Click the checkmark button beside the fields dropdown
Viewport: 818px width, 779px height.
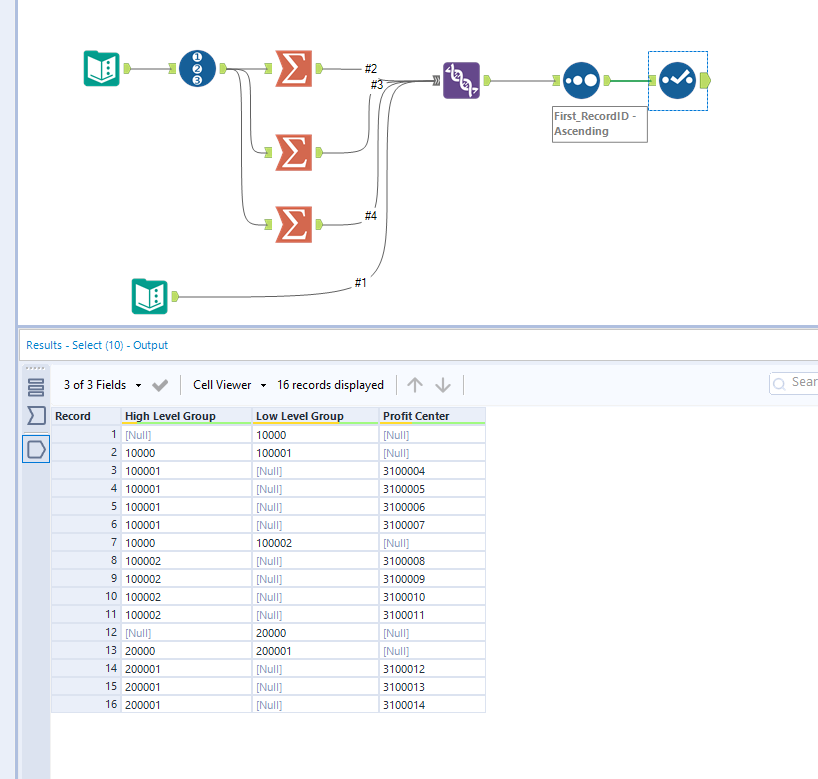[159, 384]
